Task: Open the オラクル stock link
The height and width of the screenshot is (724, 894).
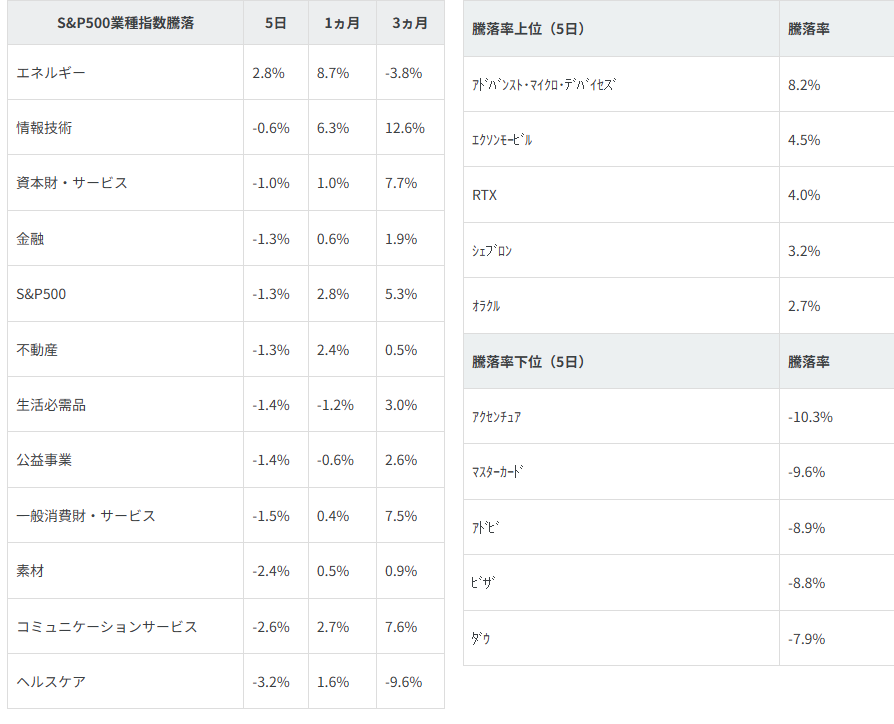Action: [x=486, y=306]
